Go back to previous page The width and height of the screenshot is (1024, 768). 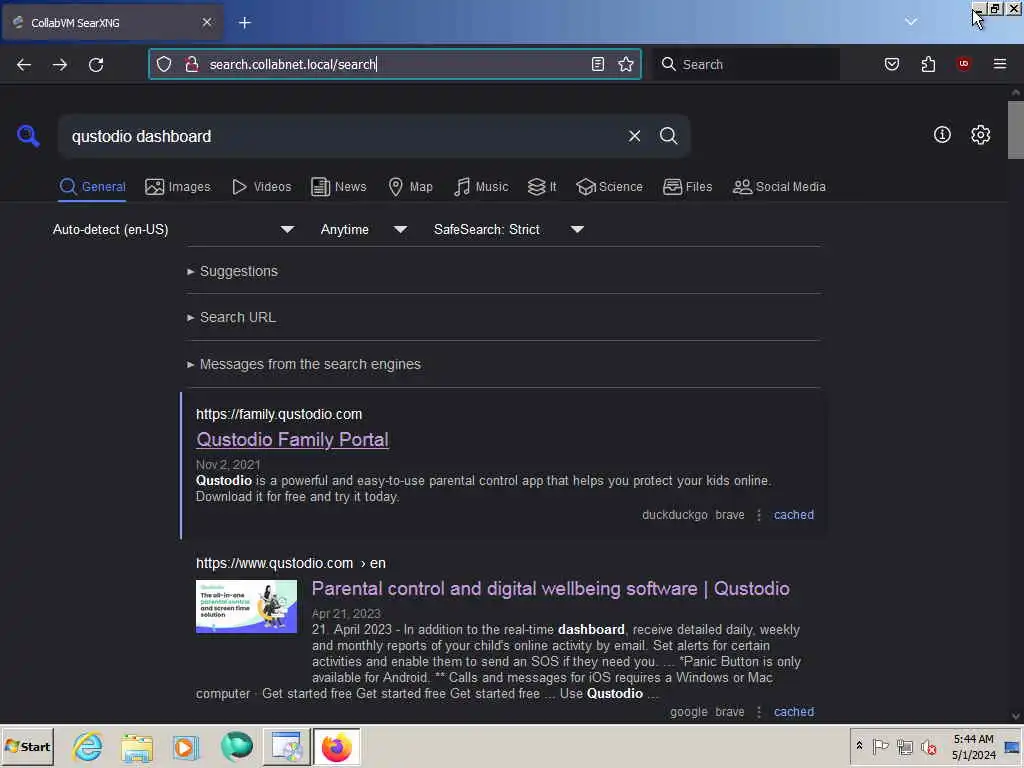(x=24, y=65)
